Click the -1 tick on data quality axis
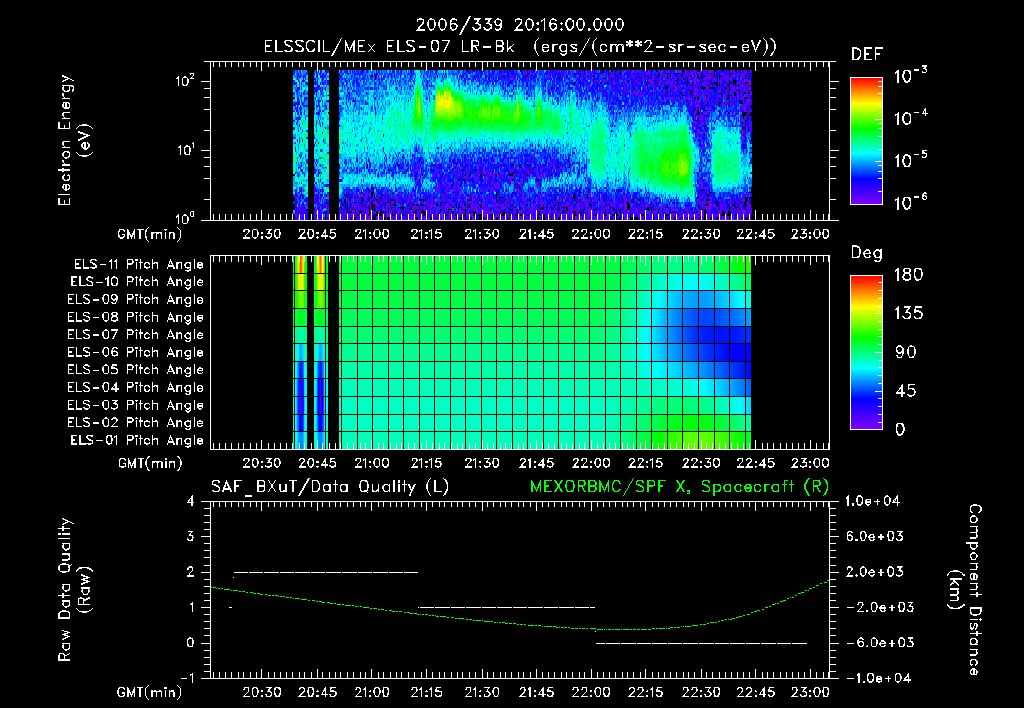Image resolution: width=1024 pixels, height=708 pixels. [x=187, y=678]
